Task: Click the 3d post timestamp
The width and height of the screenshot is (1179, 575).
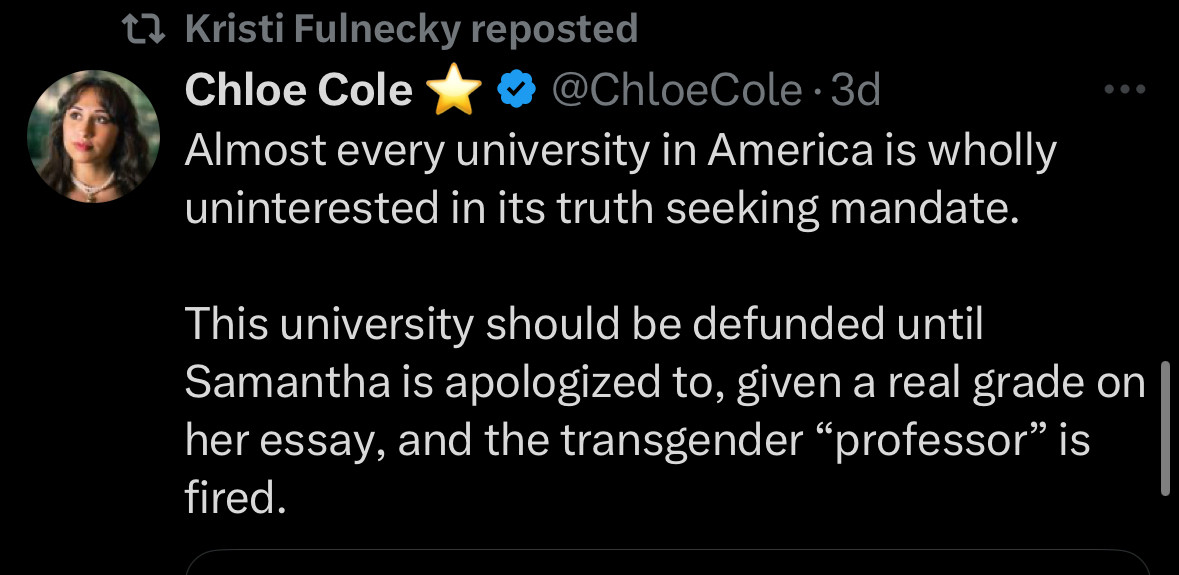Action: coord(856,91)
